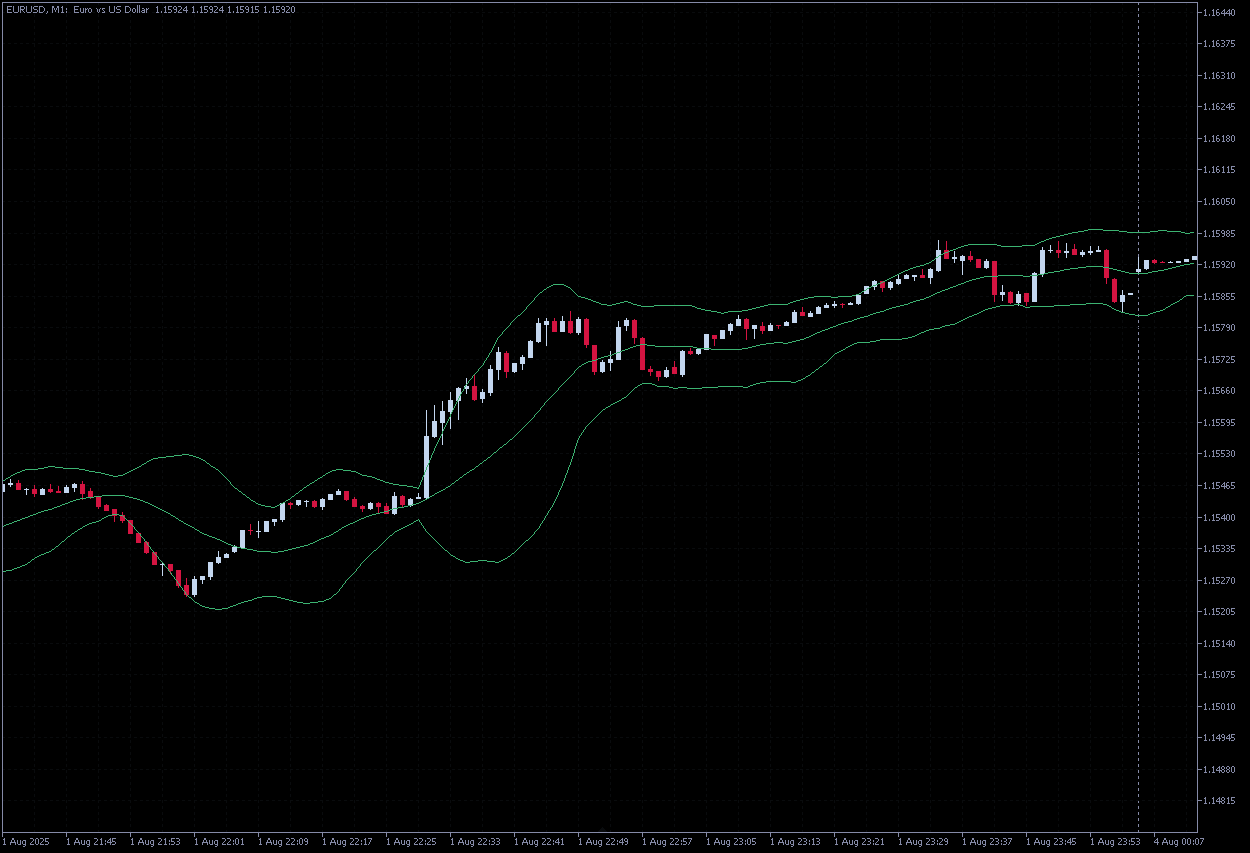Select the '4 Aug 00:07' time axis label

tap(1179, 841)
